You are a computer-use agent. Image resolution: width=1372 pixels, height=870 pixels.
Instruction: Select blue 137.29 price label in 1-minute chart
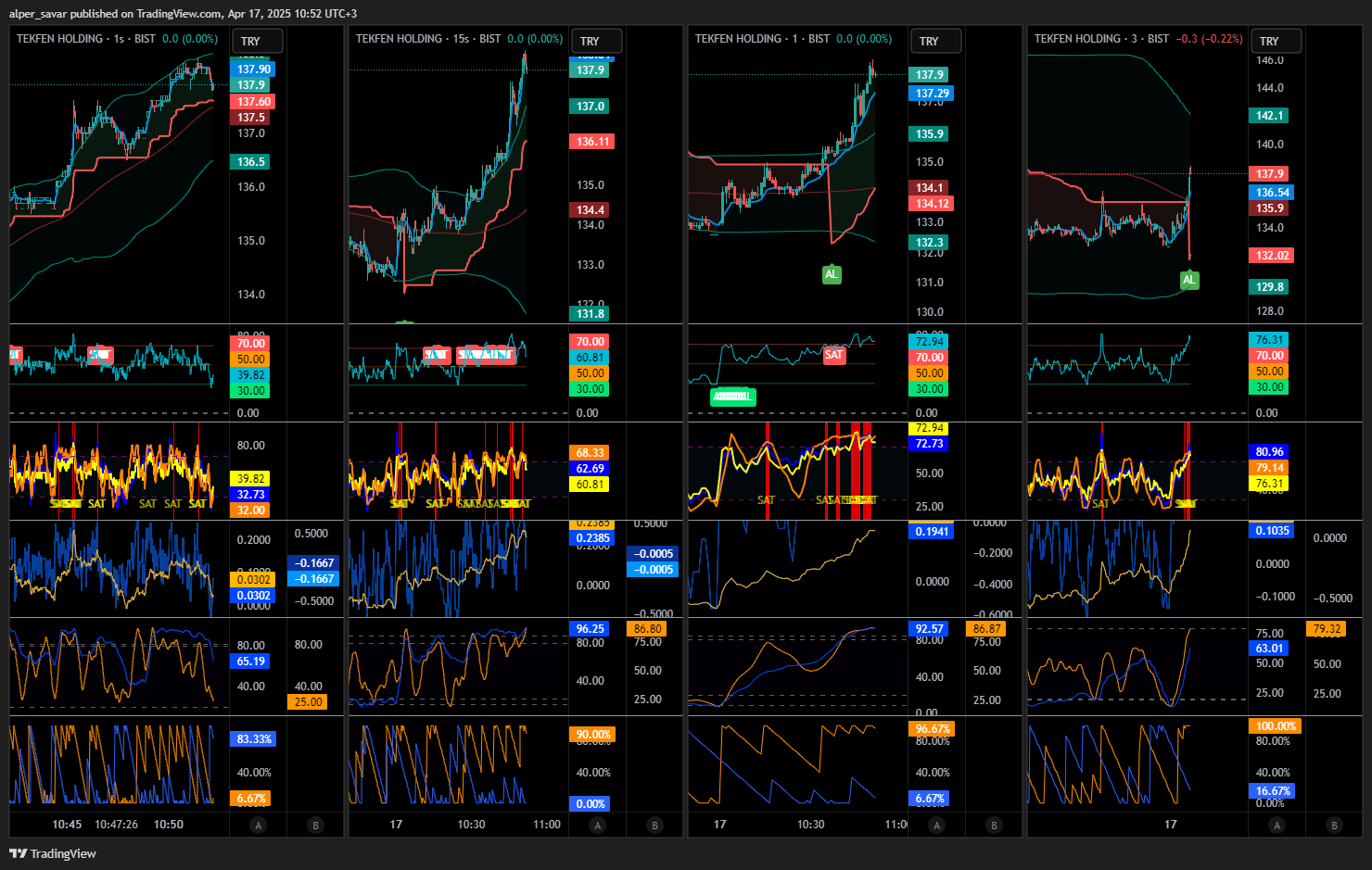(932, 94)
